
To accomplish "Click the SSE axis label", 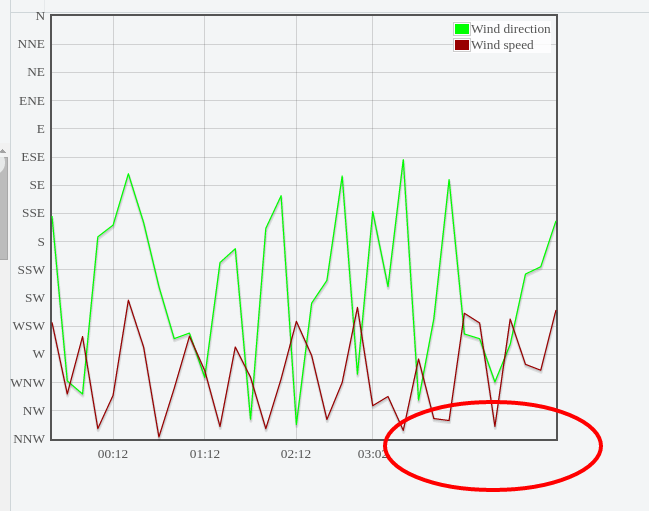I will pyautogui.click(x=34, y=214).
